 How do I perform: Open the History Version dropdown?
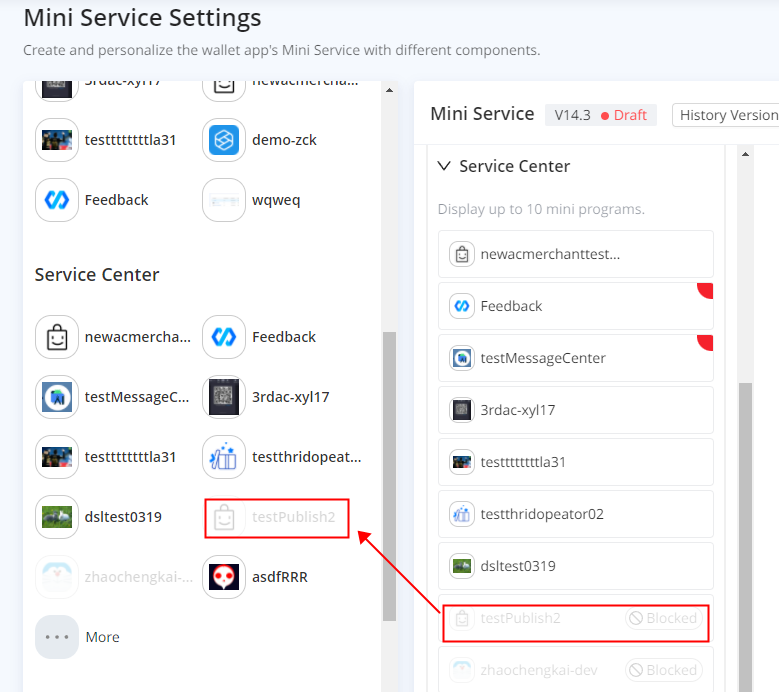click(x=726, y=115)
